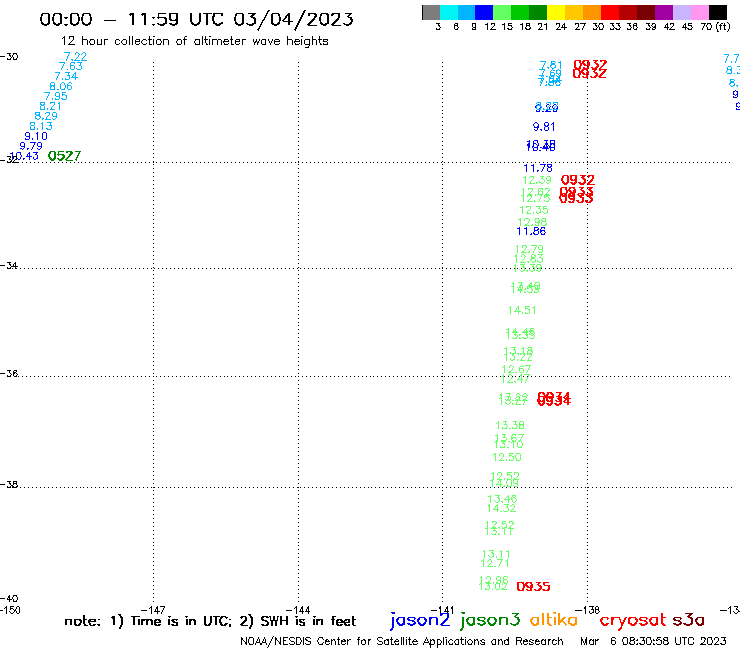Click the red 0932 stamp beside 12.39
Screen dimensions: 740x650
pos(578,180)
